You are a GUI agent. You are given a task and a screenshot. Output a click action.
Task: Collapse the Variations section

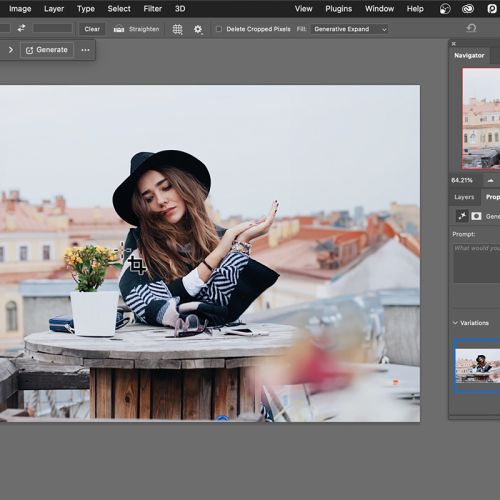(x=455, y=323)
